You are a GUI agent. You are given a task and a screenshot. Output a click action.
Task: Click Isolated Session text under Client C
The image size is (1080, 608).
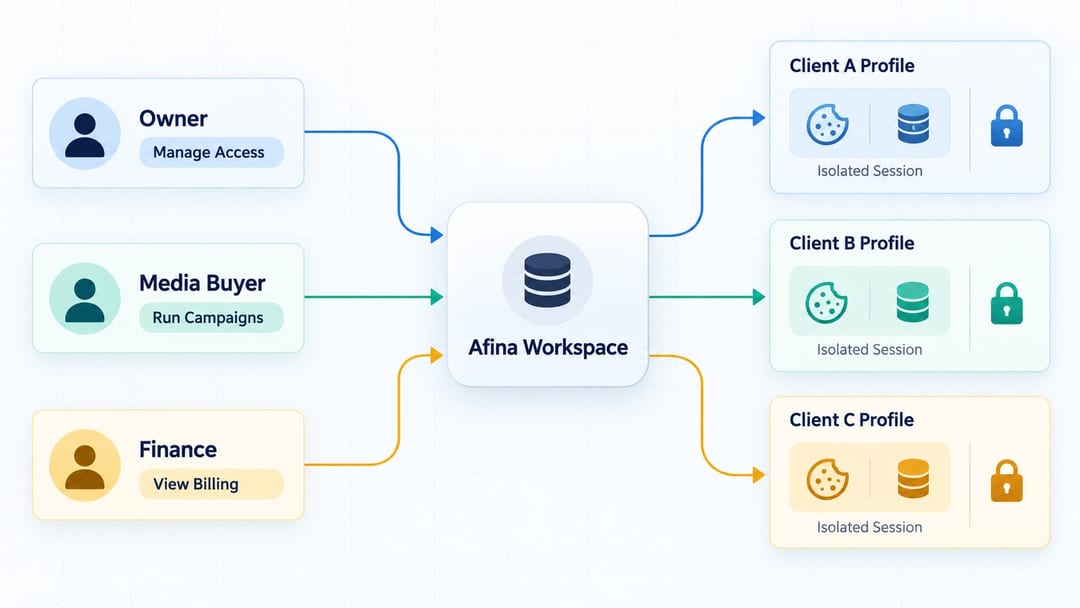click(x=869, y=527)
